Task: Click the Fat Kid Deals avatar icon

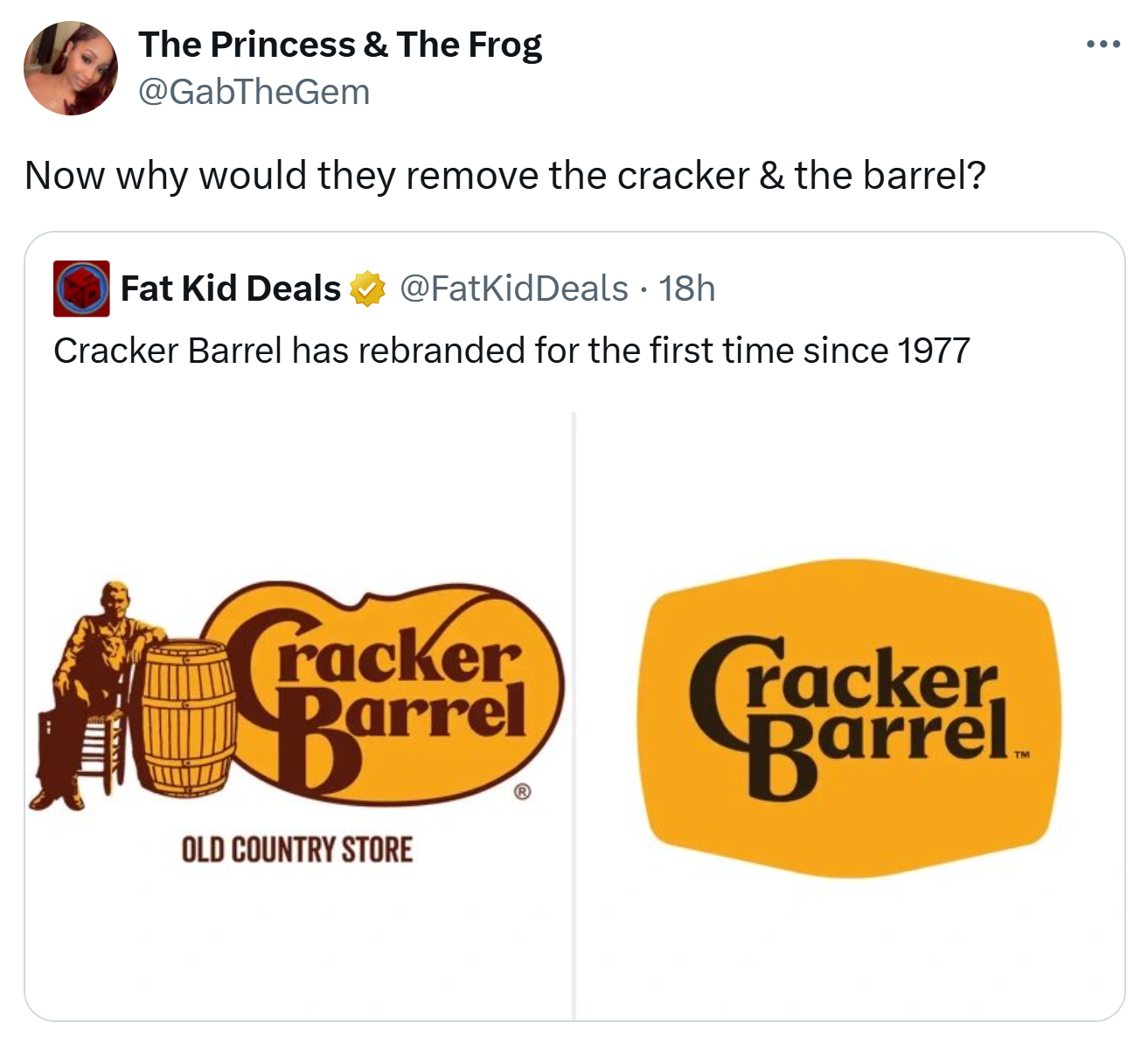Action: click(x=81, y=289)
